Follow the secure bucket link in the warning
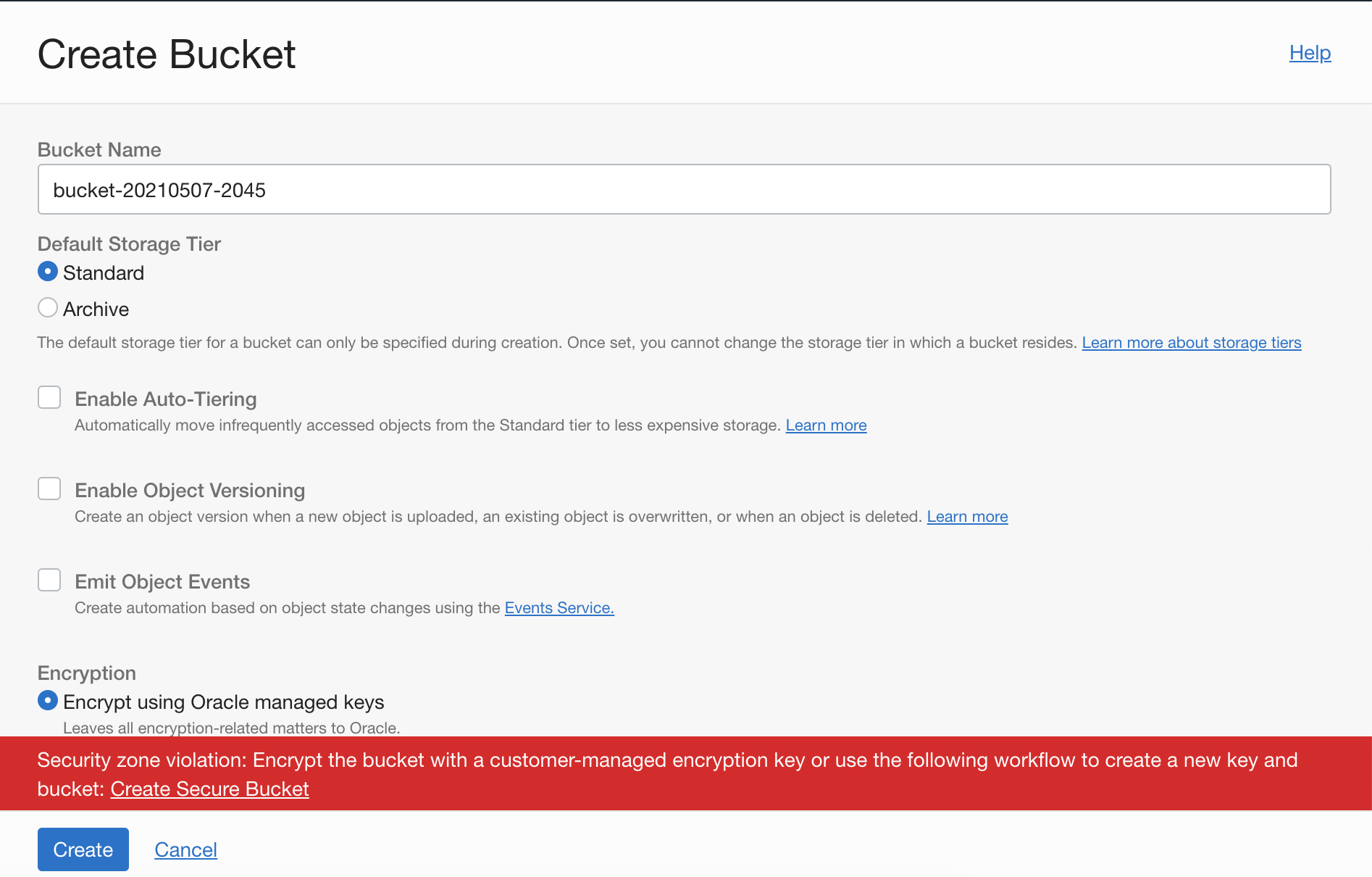Screen dimensions: 1372x877 click(209, 789)
